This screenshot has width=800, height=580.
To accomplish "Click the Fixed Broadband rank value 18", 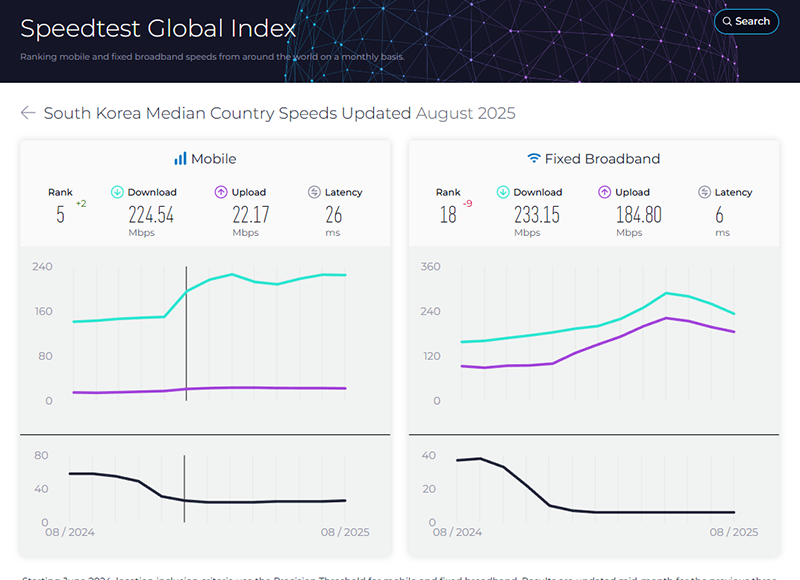I will (447, 213).
